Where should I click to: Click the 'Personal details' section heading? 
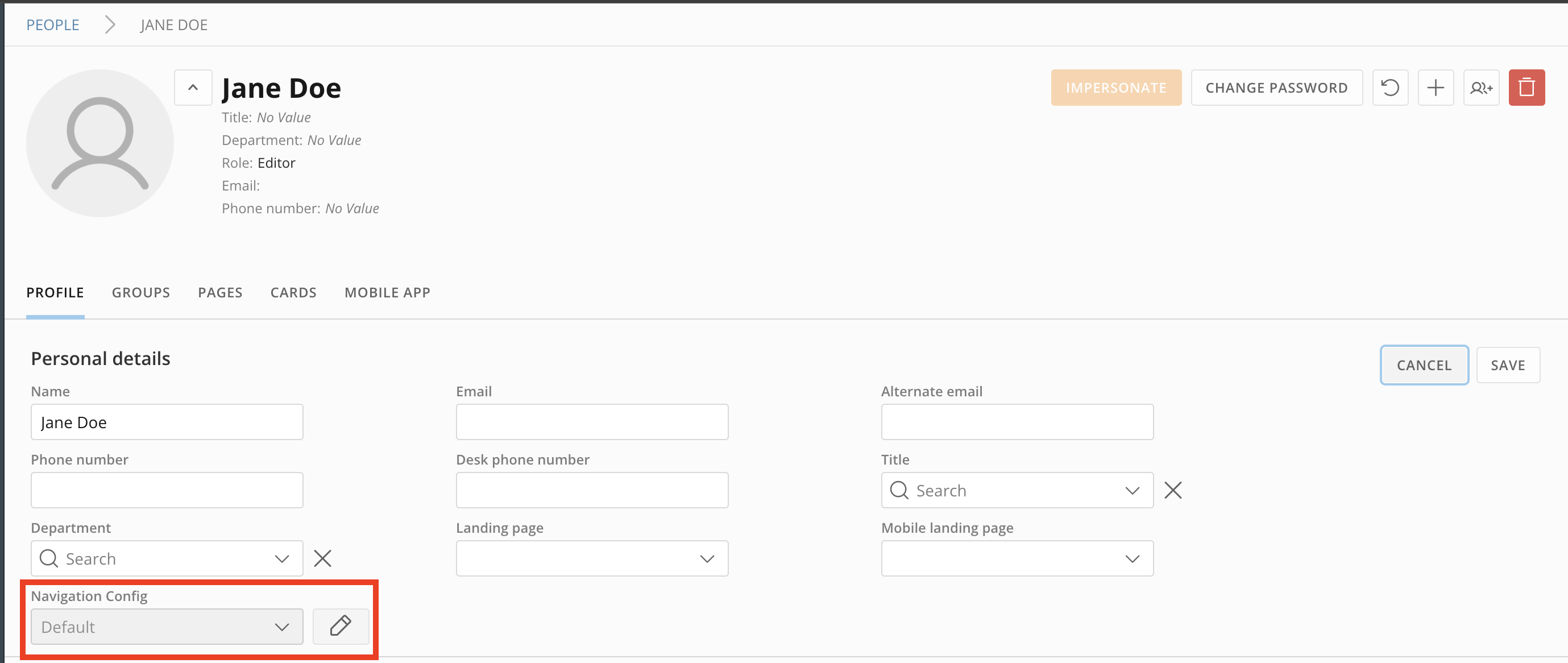pyautogui.click(x=101, y=359)
